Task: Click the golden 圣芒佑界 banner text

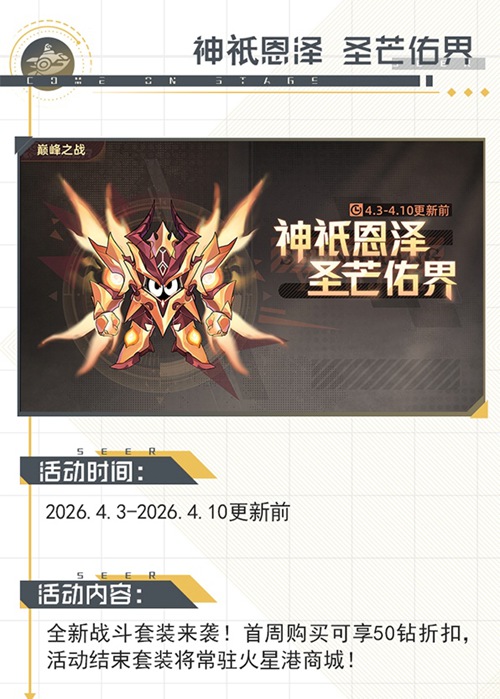Action: coord(381,279)
